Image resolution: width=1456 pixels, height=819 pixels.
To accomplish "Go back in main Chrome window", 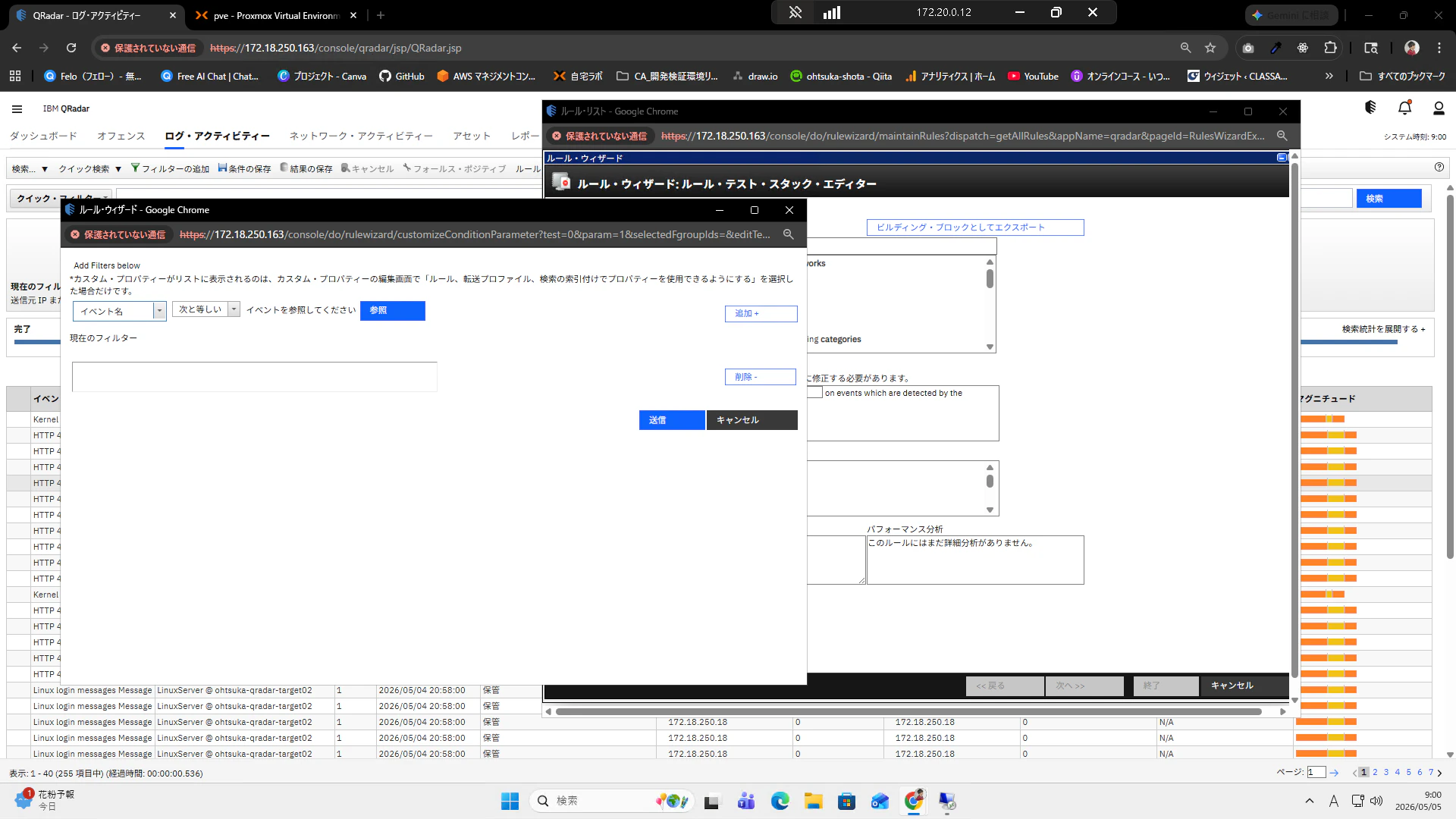I will click(x=17, y=48).
